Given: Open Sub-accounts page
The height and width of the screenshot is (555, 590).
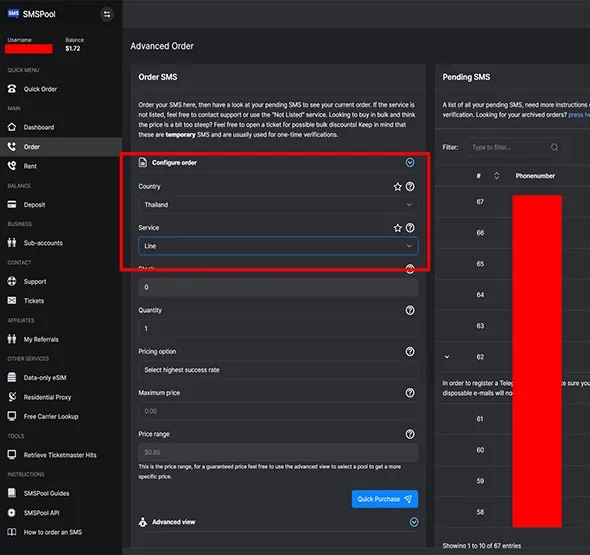Looking at the screenshot, I should point(43,243).
